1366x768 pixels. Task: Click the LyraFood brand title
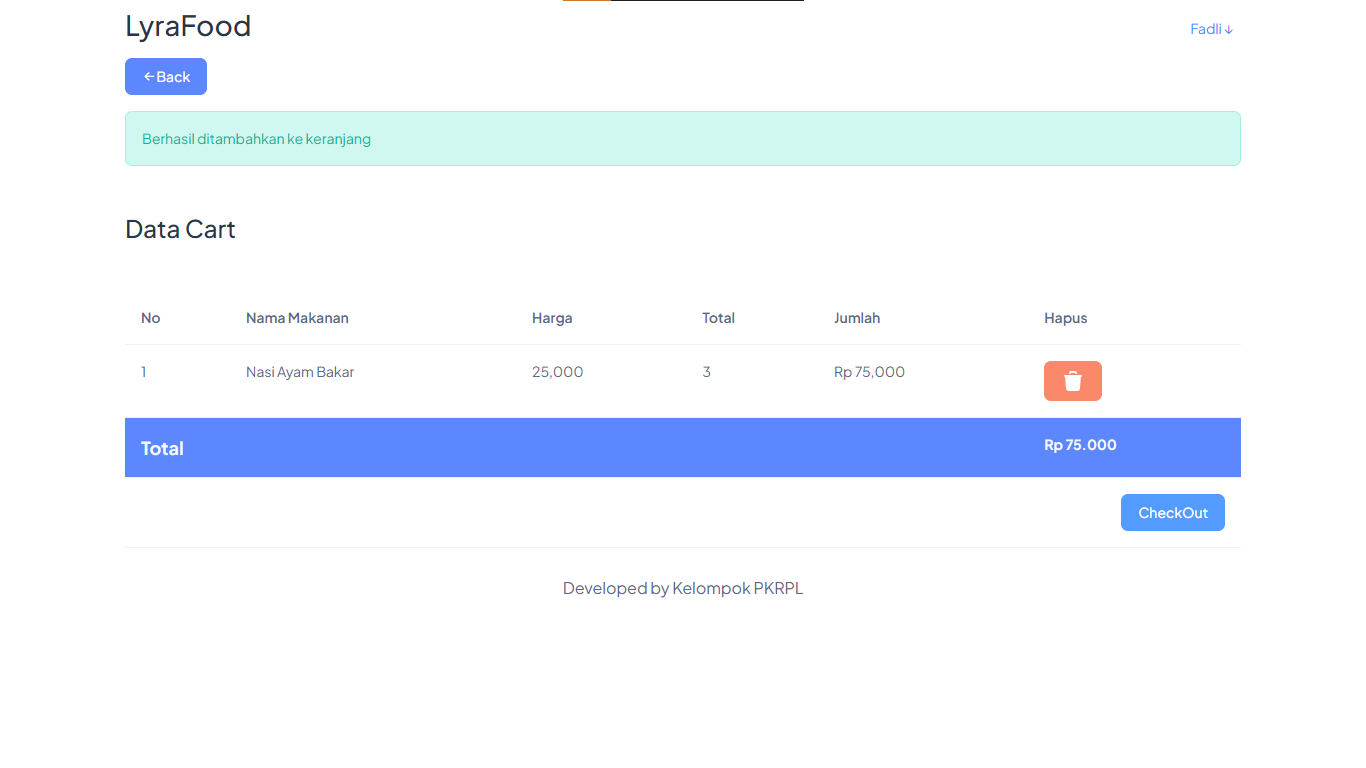pos(188,26)
